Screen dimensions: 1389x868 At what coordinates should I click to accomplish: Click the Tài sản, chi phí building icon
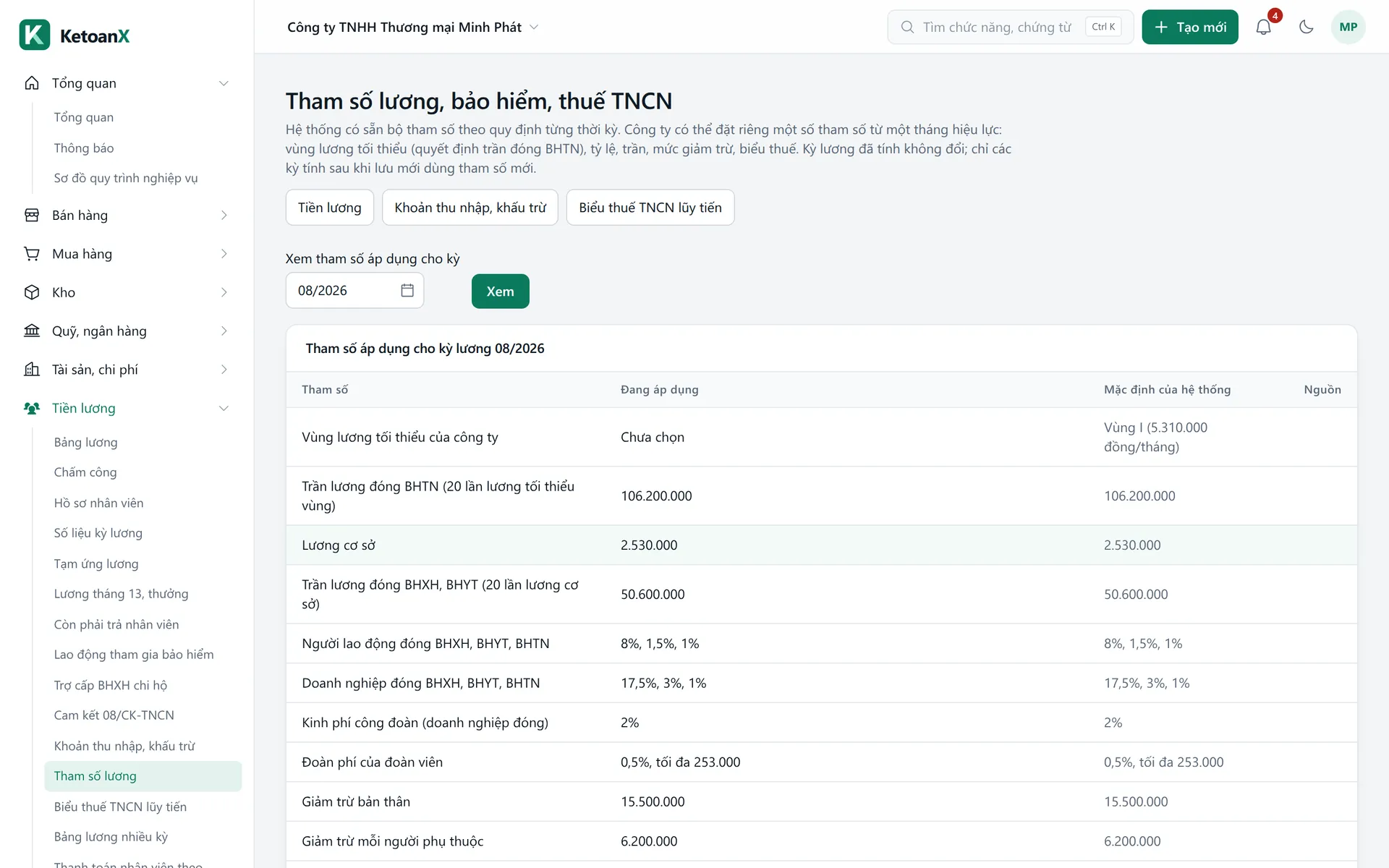tap(32, 370)
